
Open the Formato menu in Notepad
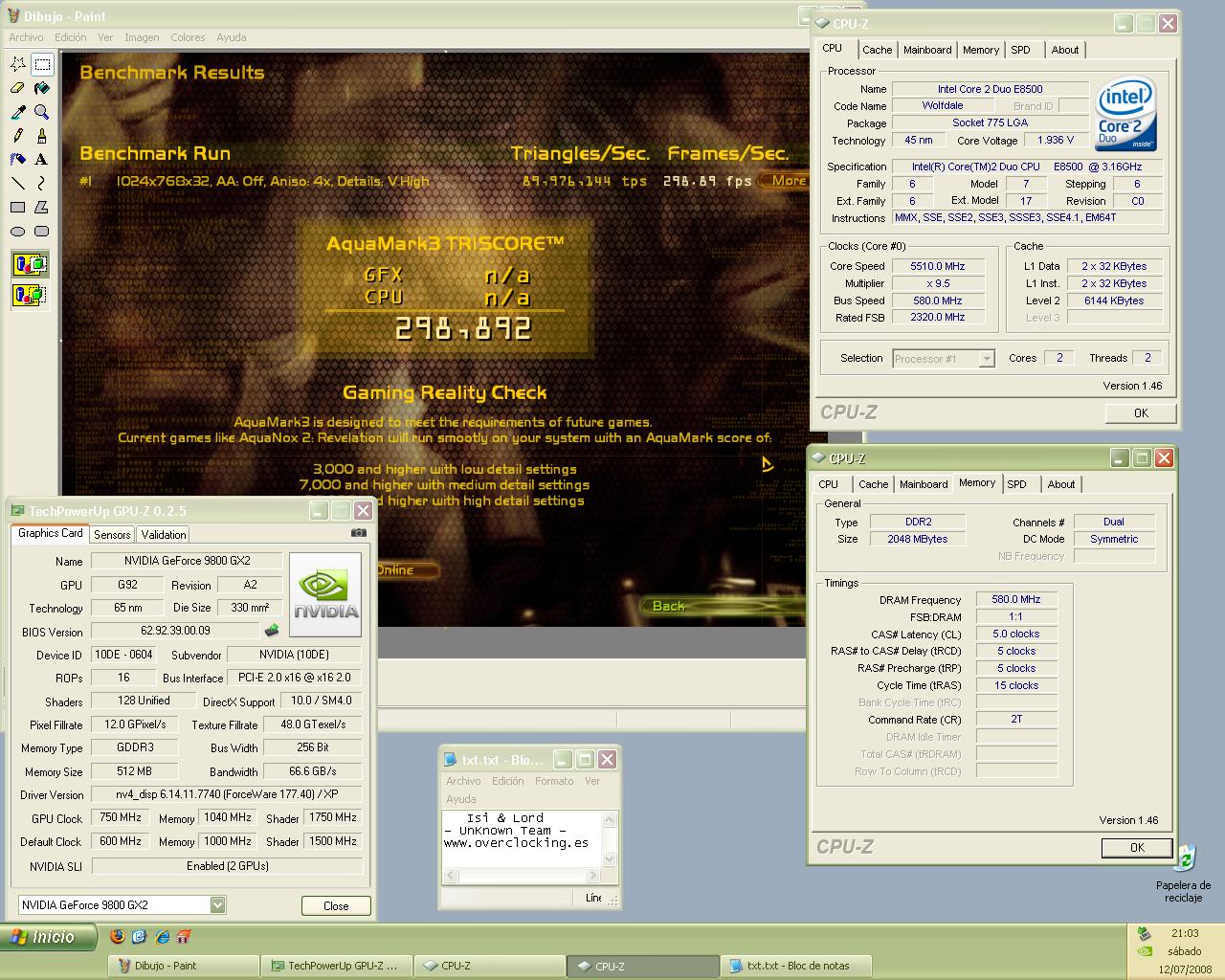[x=554, y=781]
